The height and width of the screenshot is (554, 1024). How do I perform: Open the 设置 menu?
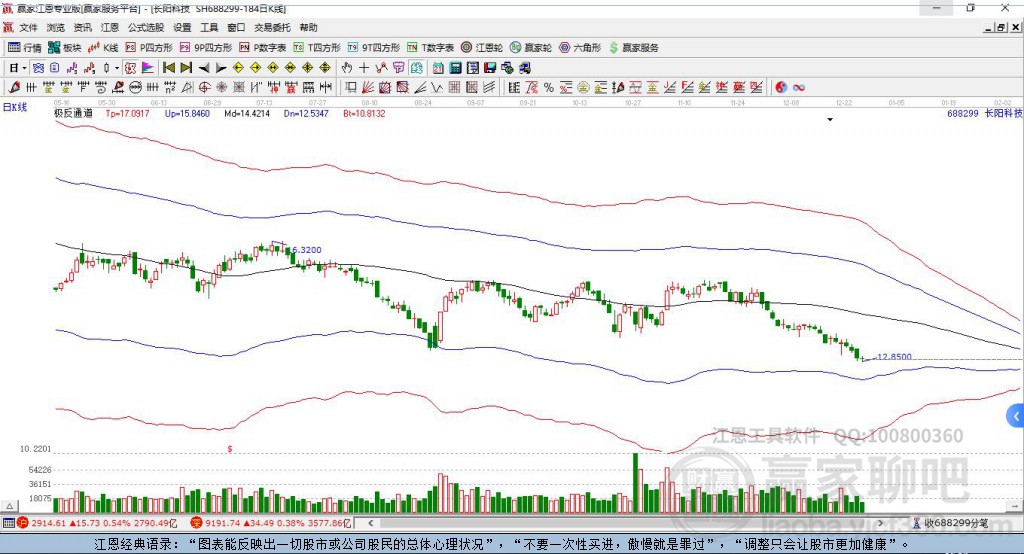pyautogui.click(x=182, y=27)
